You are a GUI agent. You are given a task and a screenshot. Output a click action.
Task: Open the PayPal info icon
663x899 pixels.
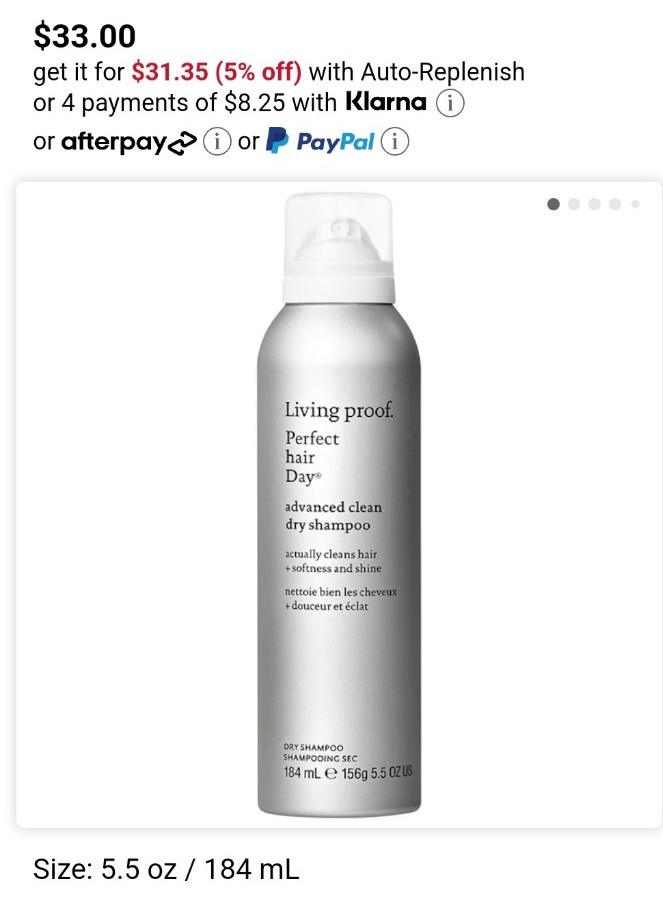point(395,142)
